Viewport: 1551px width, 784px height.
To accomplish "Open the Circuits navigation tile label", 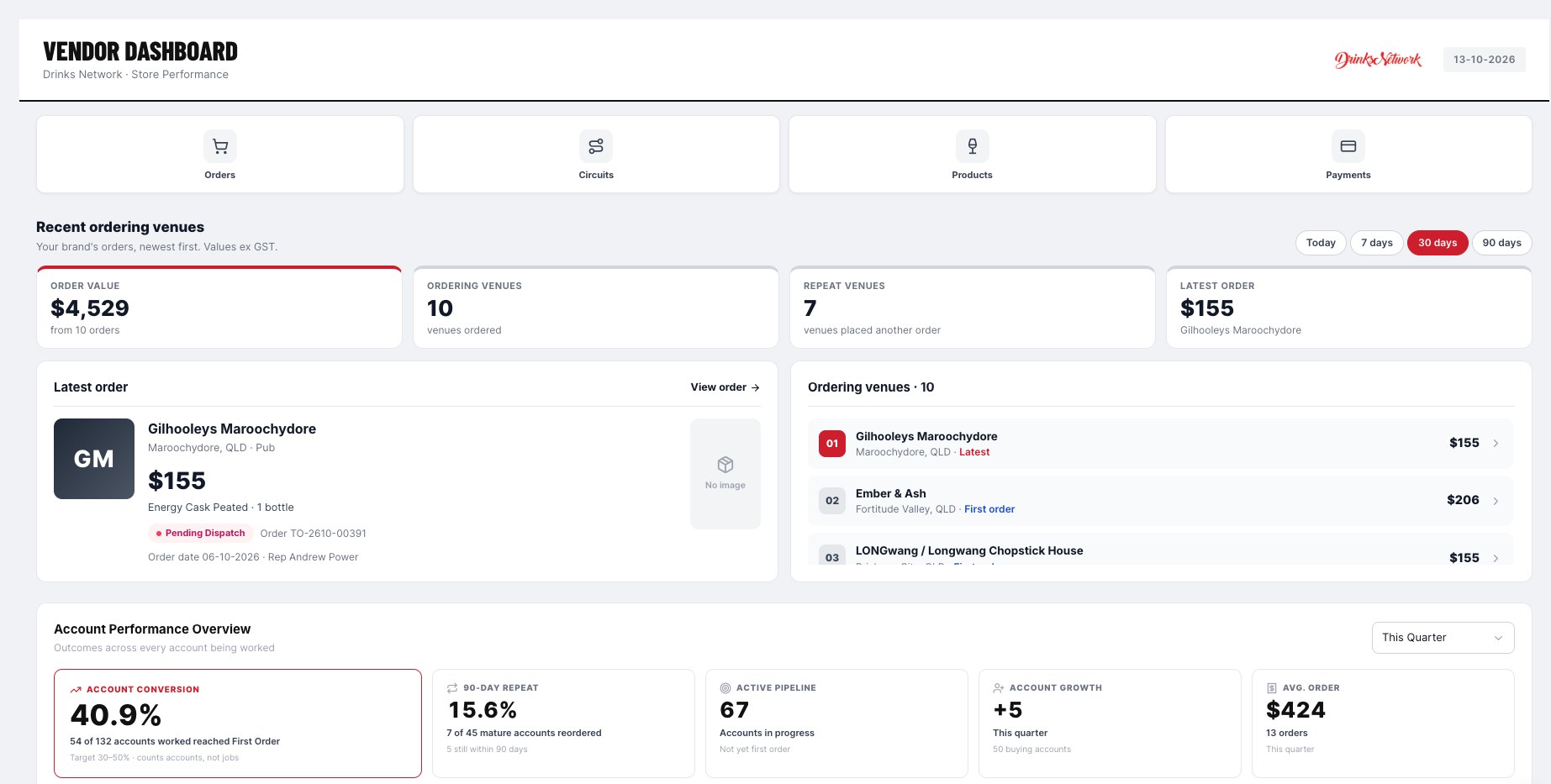I will (596, 175).
